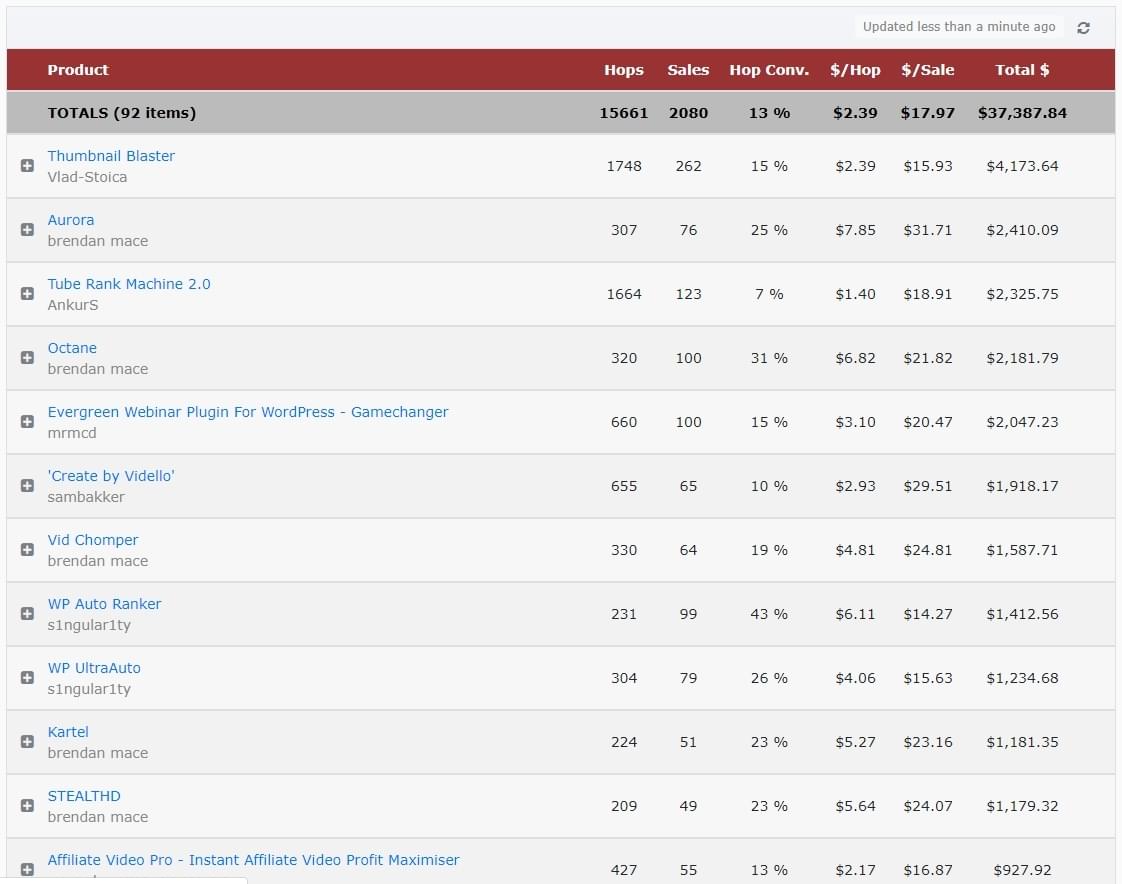Sort by the $/Hop column header

855,70
